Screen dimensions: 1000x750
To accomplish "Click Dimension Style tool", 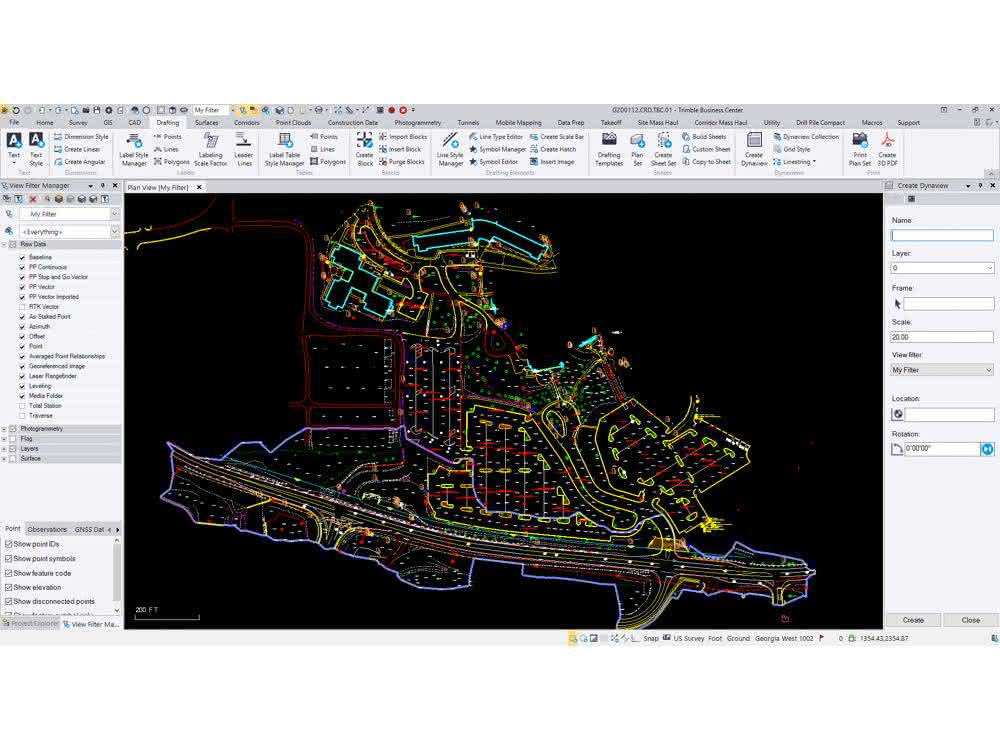I will [81, 136].
